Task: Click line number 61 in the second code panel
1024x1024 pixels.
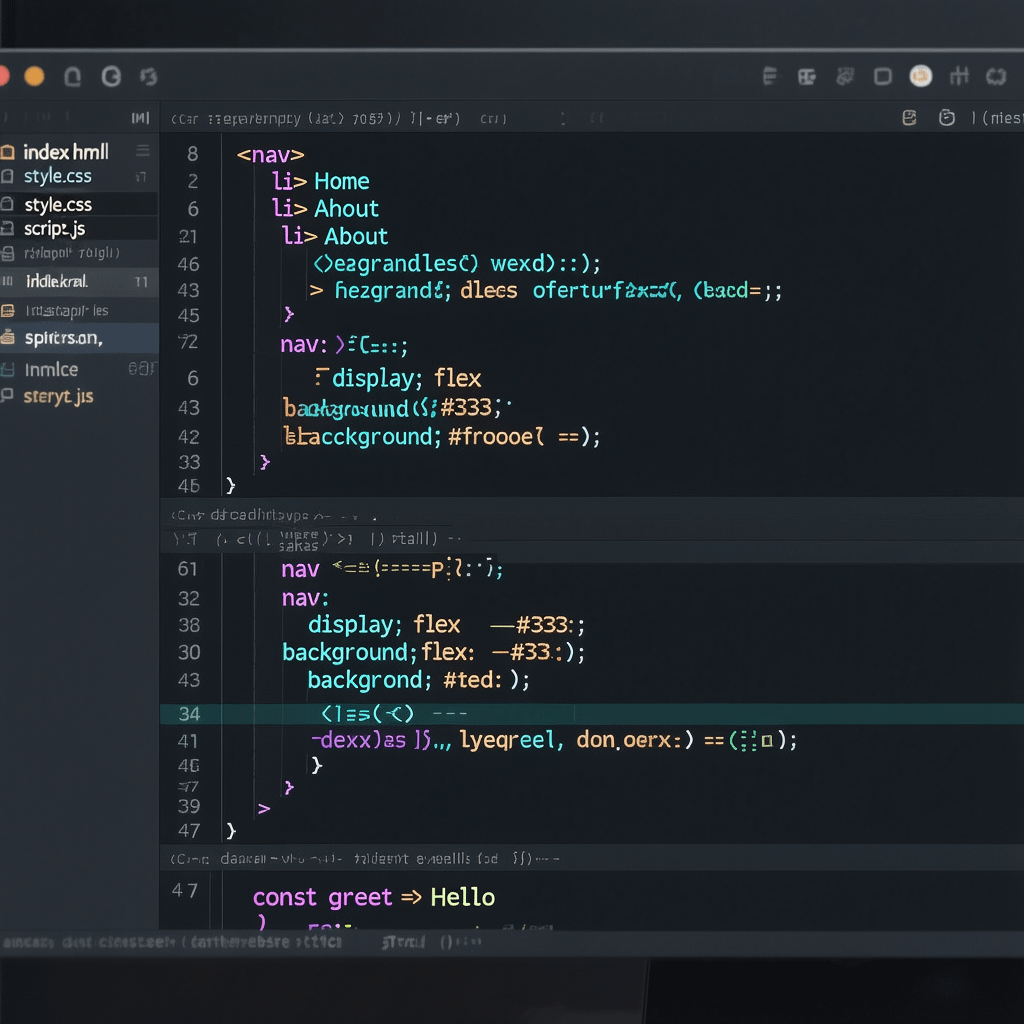Action: [x=187, y=569]
